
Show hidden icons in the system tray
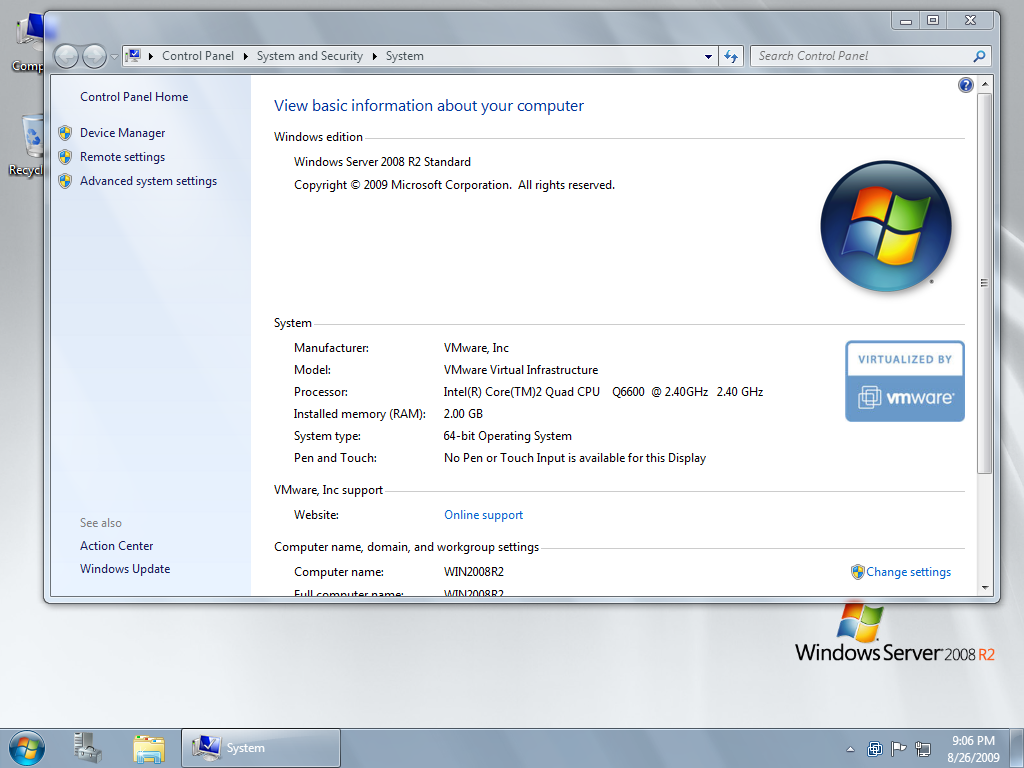click(851, 749)
